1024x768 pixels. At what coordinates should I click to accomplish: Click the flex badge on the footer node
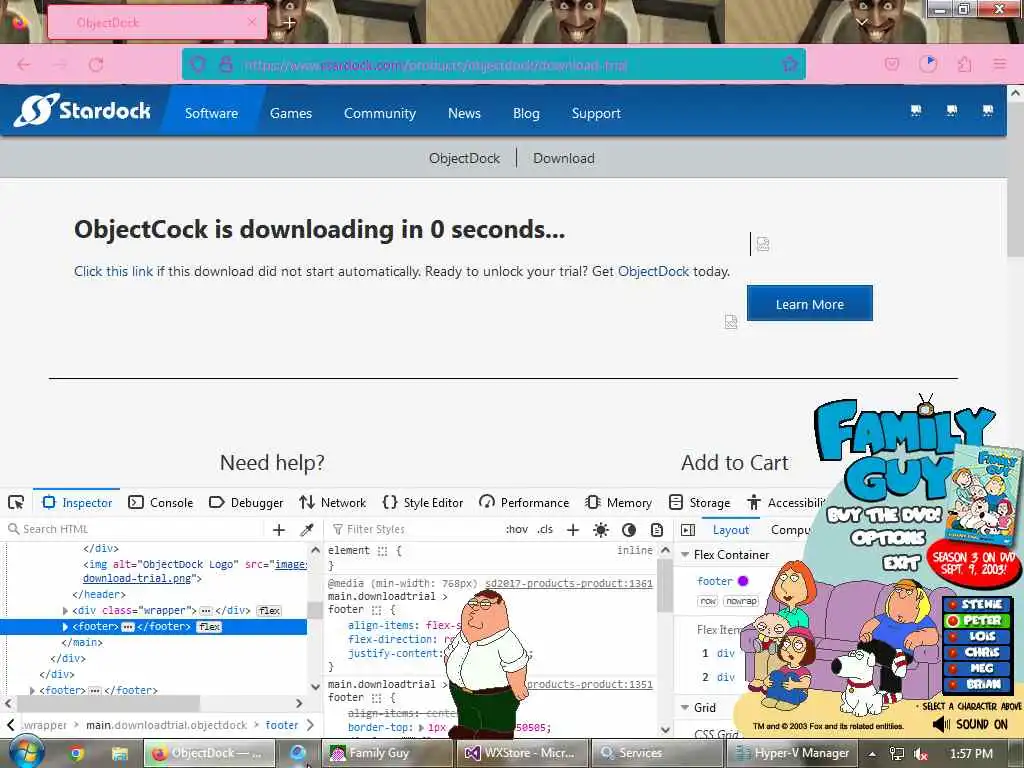[x=210, y=626]
